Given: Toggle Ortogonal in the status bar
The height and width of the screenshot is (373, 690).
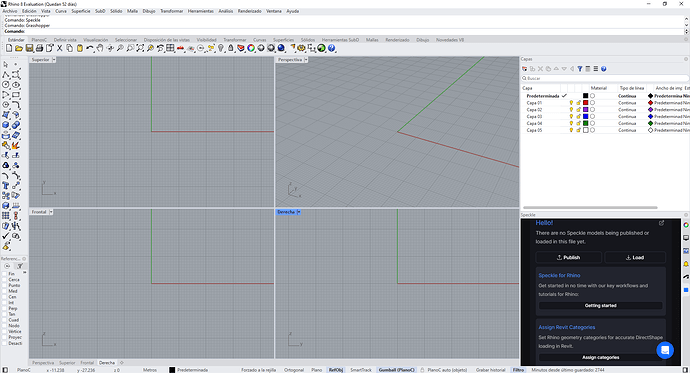Looking at the screenshot, I should coord(294,370).
